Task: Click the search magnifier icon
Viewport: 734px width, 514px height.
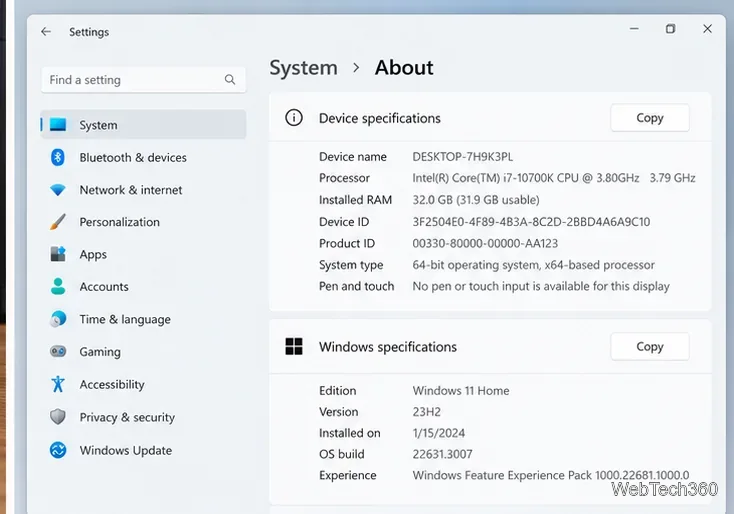Action: pos(230,80)
